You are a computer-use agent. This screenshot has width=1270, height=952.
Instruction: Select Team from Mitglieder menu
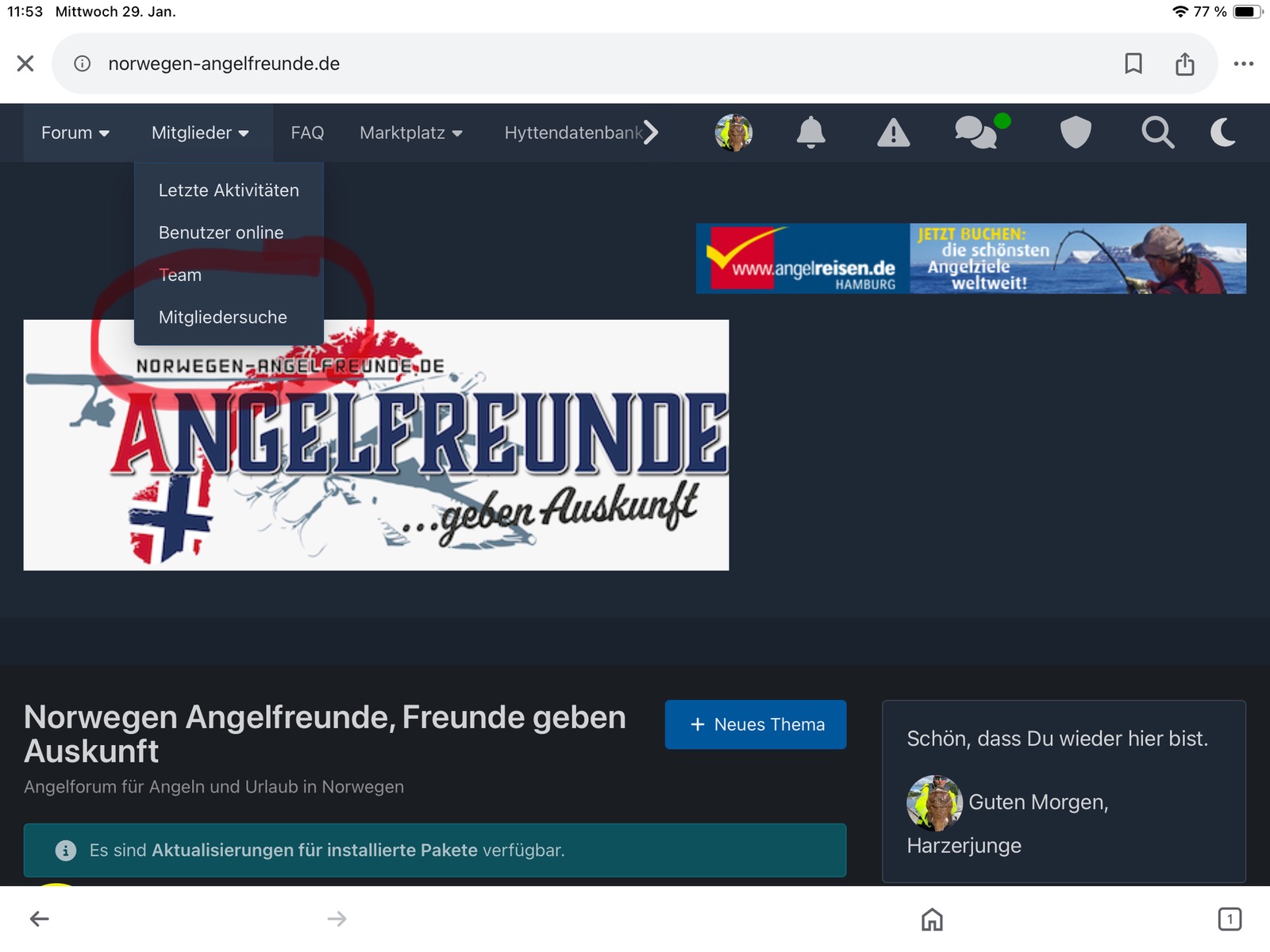click(180, 275)
